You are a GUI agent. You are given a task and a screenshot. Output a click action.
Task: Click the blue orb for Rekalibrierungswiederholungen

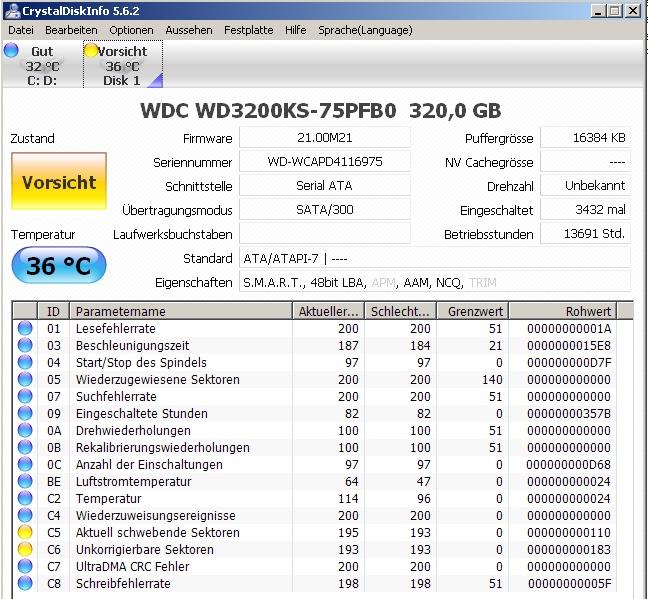25,447
